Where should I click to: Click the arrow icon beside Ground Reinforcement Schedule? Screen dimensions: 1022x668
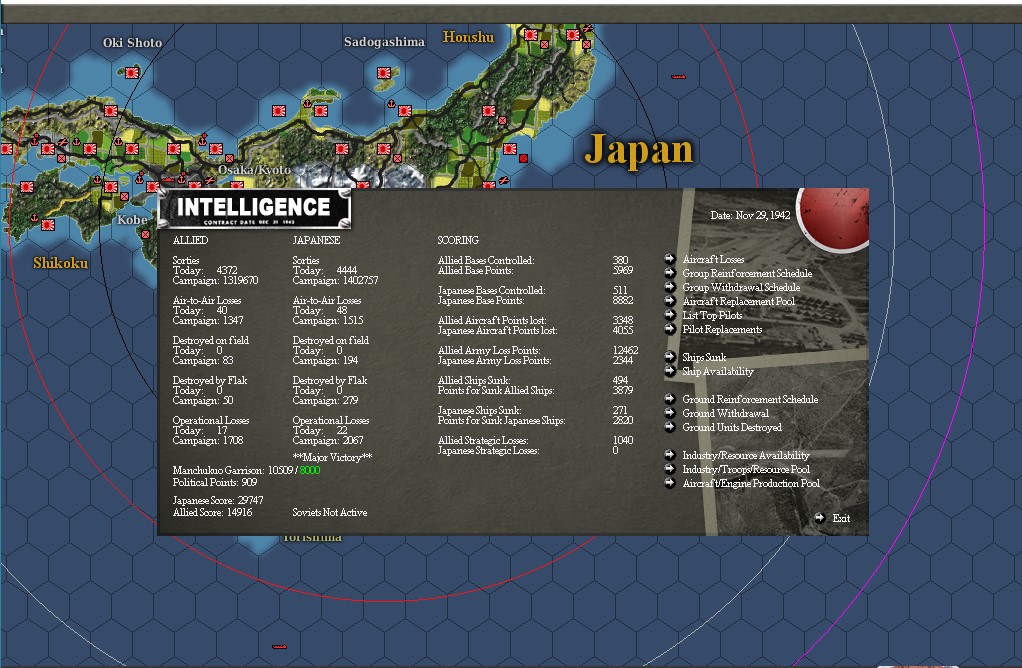[x=669, y=399]
